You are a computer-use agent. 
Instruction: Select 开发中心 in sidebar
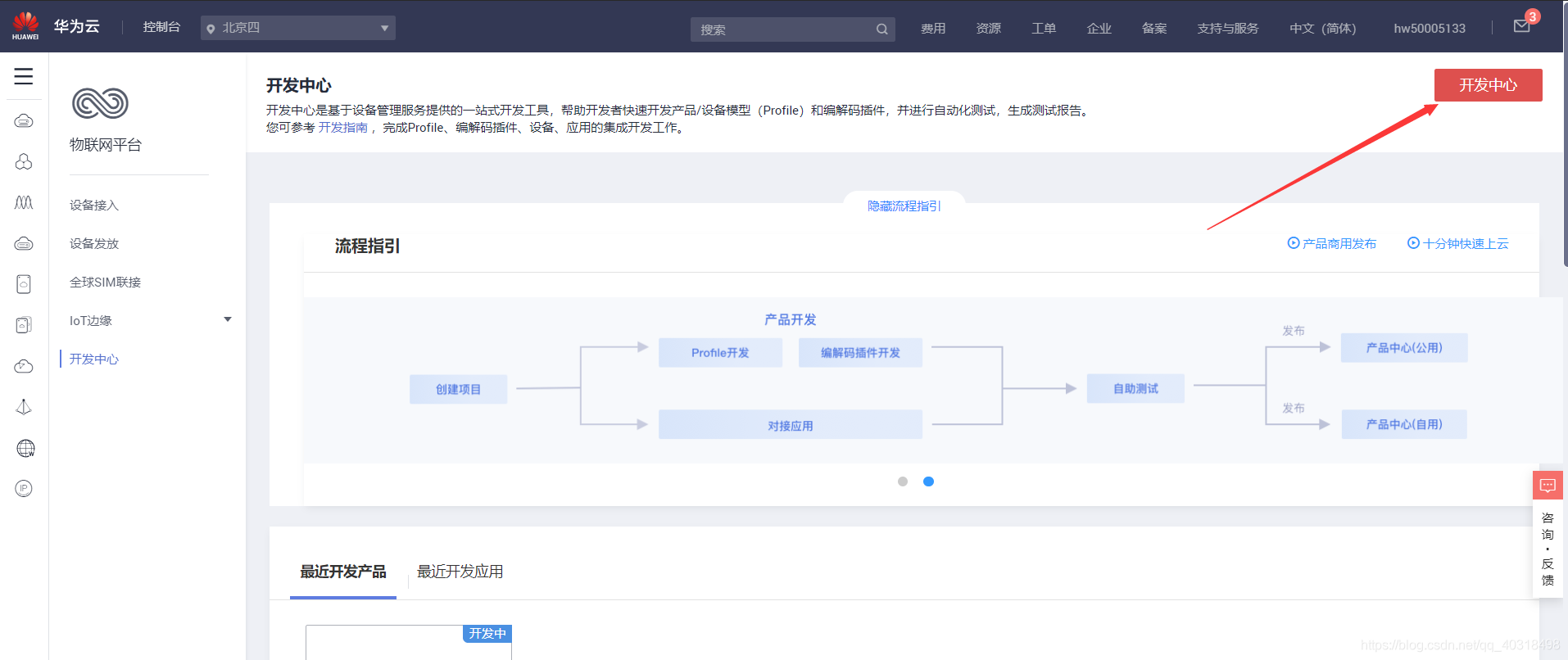point(94,359)
